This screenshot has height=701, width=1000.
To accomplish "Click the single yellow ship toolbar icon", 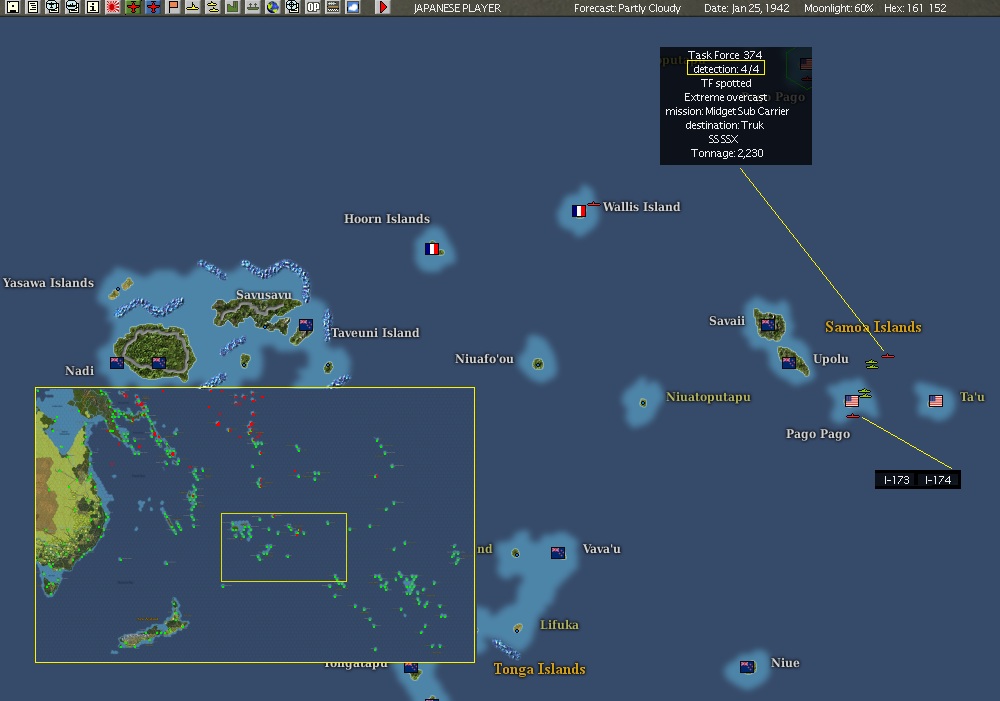I will (193, 7).
